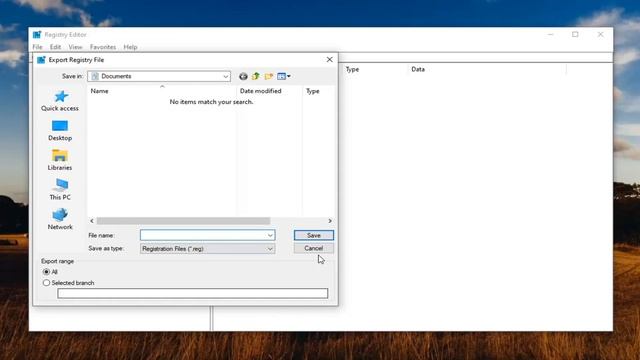640x360 pixels.
Task: Click the Cancel button
Action: click(313, 248)
